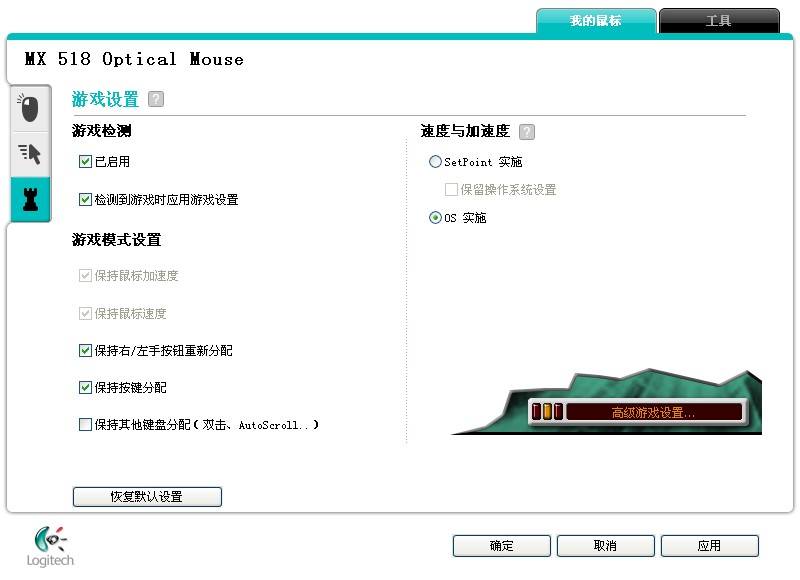800x580 pixels.
Task: Select the SetPoint 实施 radio button
Action: click(435, 162)
